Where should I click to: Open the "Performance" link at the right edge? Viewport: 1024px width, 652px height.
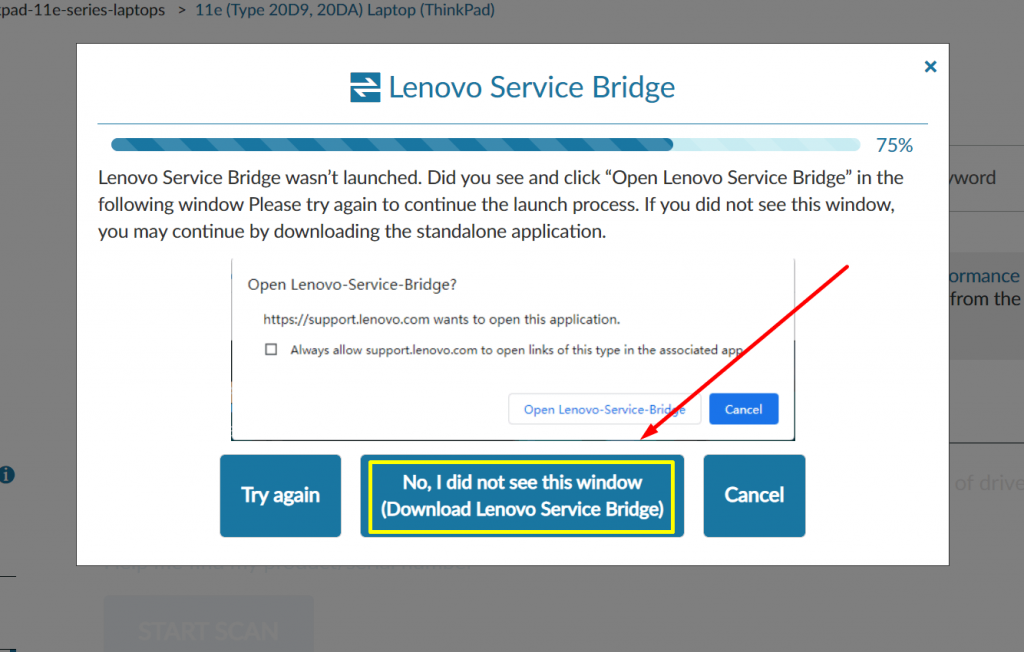[x=983, y=276]
